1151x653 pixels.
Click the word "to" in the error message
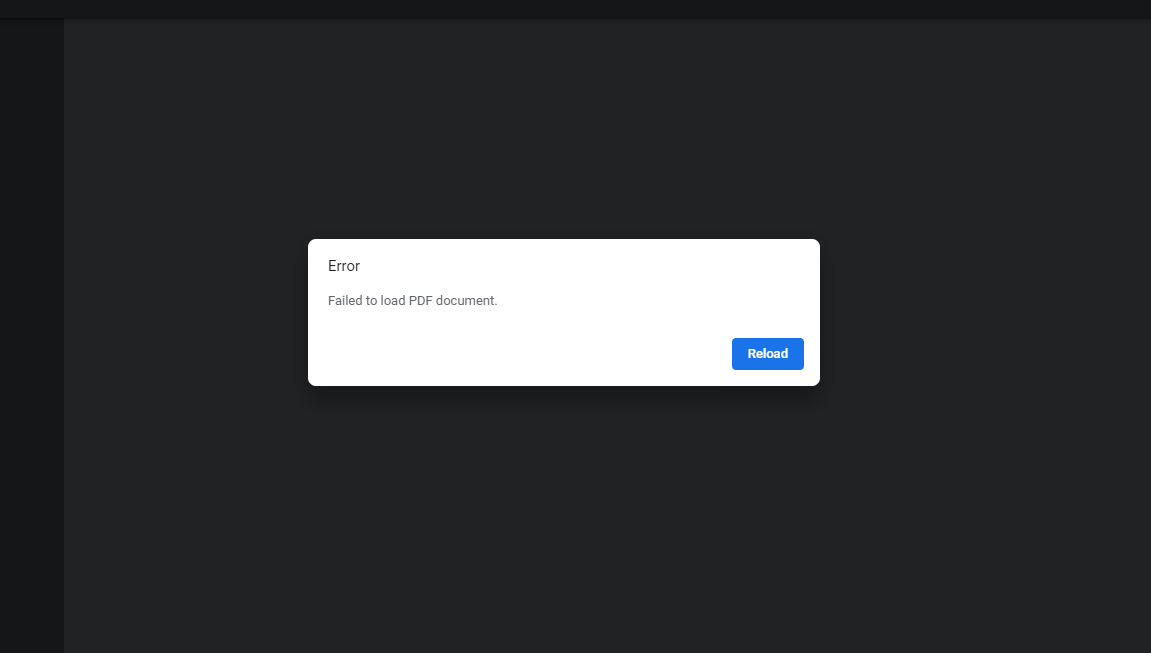tap(371, 300)
